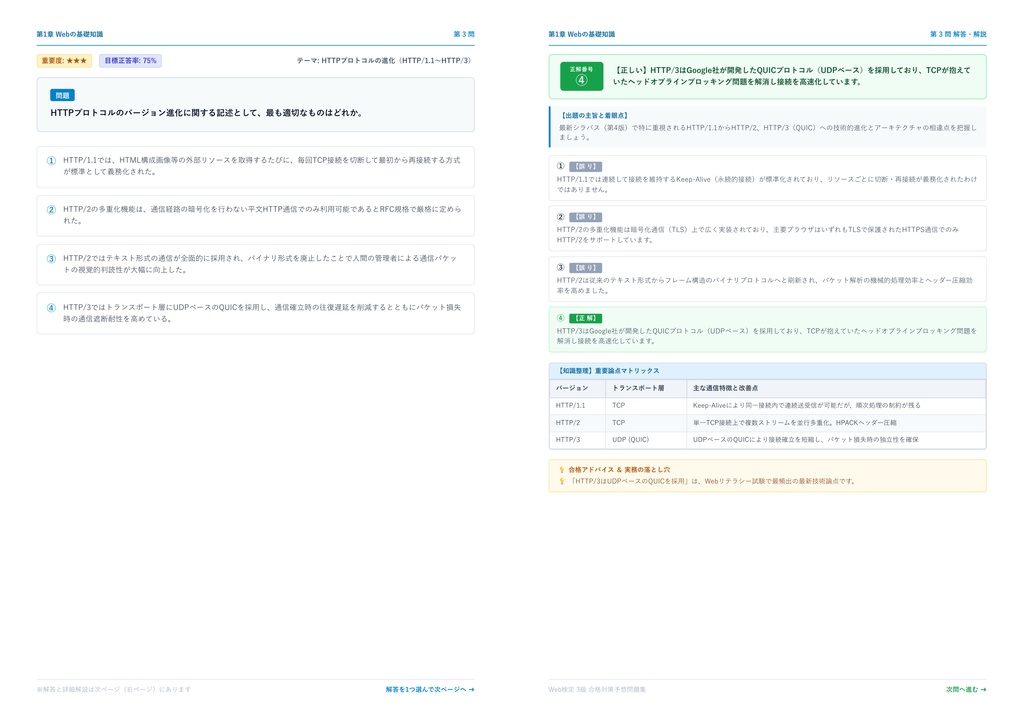
Task: Click the green 正解 badge in explanation ④
Action: (x=586, y=318)
